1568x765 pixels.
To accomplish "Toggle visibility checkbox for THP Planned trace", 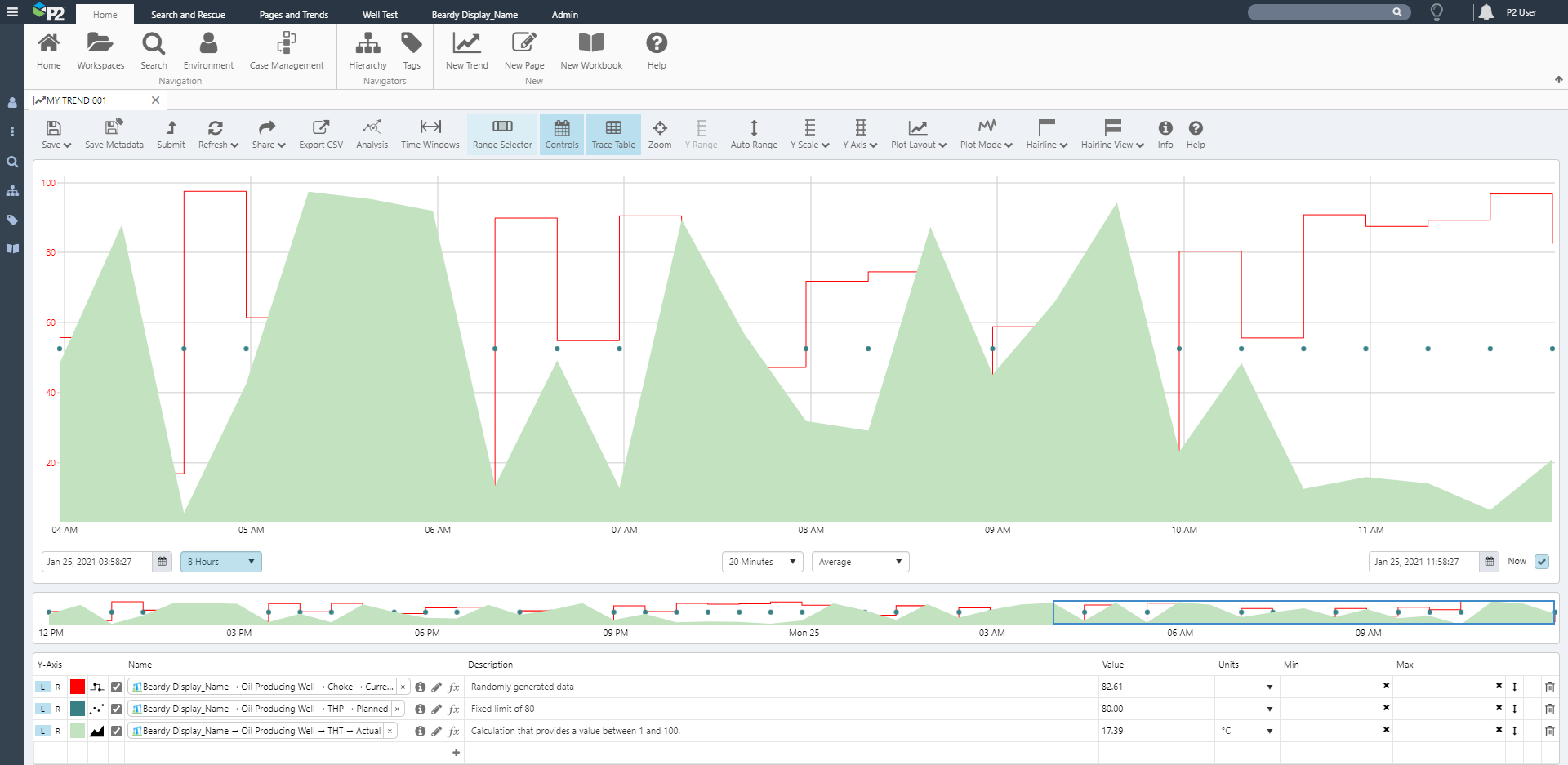I will point(117,709).
